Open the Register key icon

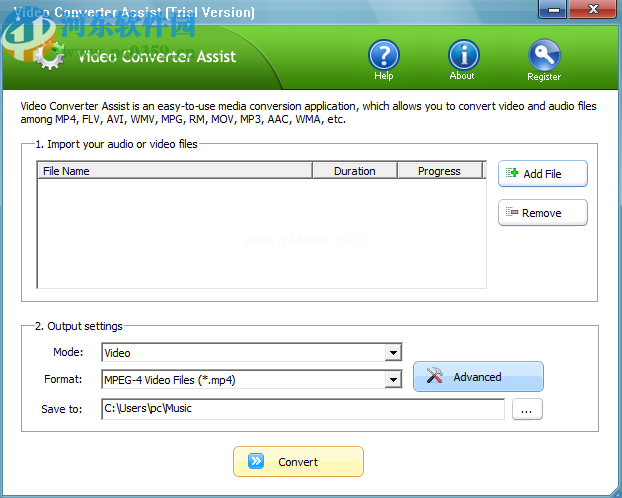pos(544,56)
